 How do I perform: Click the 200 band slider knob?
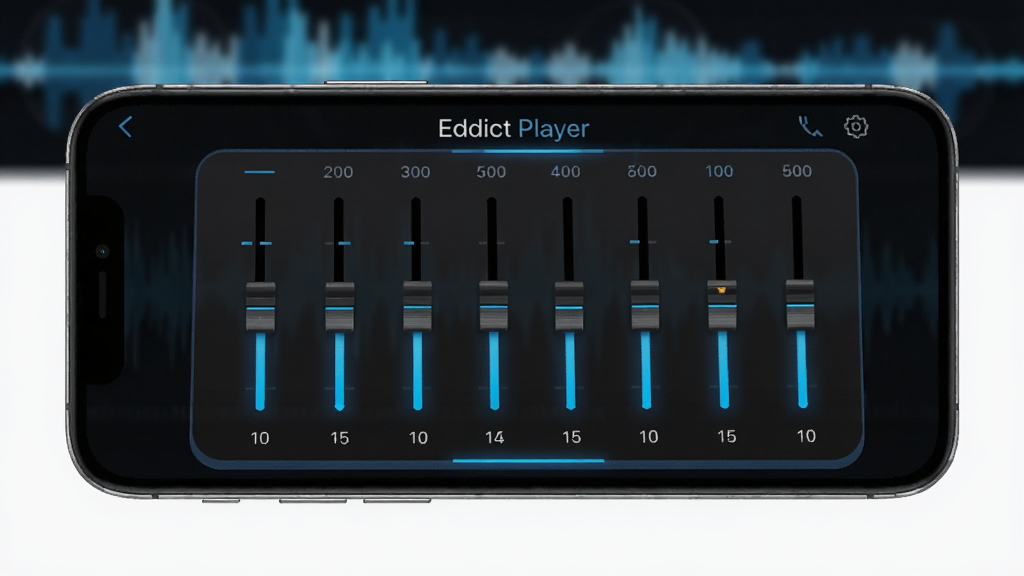point(340,306)
